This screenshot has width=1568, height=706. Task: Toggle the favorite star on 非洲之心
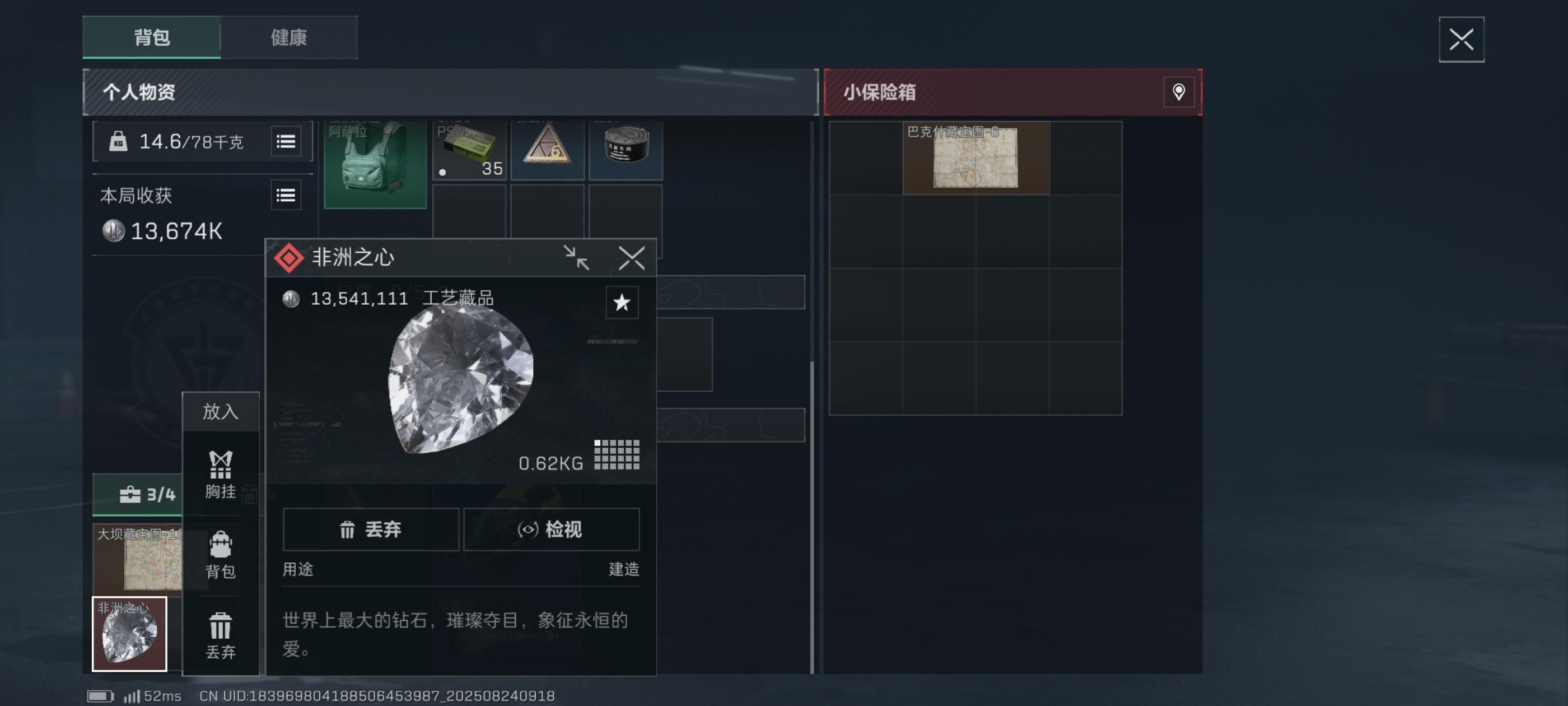[x=622, y=302]
